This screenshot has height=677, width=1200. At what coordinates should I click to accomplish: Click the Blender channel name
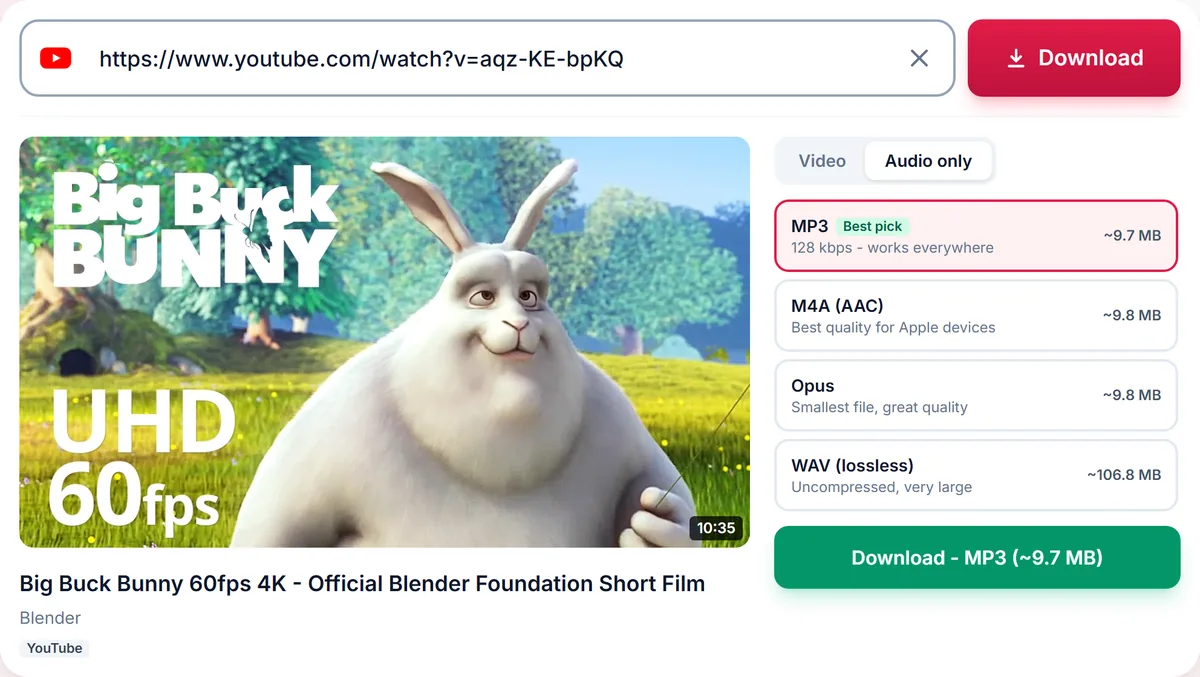[x=50, y=618]
